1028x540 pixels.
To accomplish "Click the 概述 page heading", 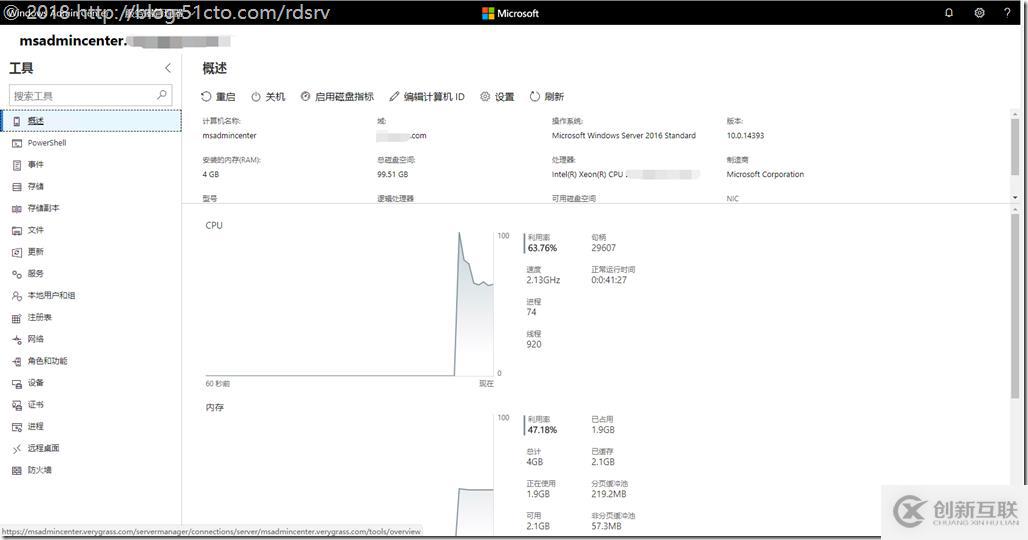I will tap(214, 68).
